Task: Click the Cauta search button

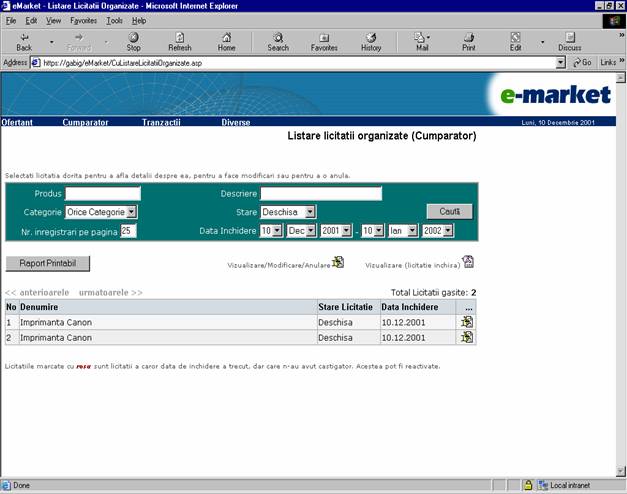Action: pos(449,211)
